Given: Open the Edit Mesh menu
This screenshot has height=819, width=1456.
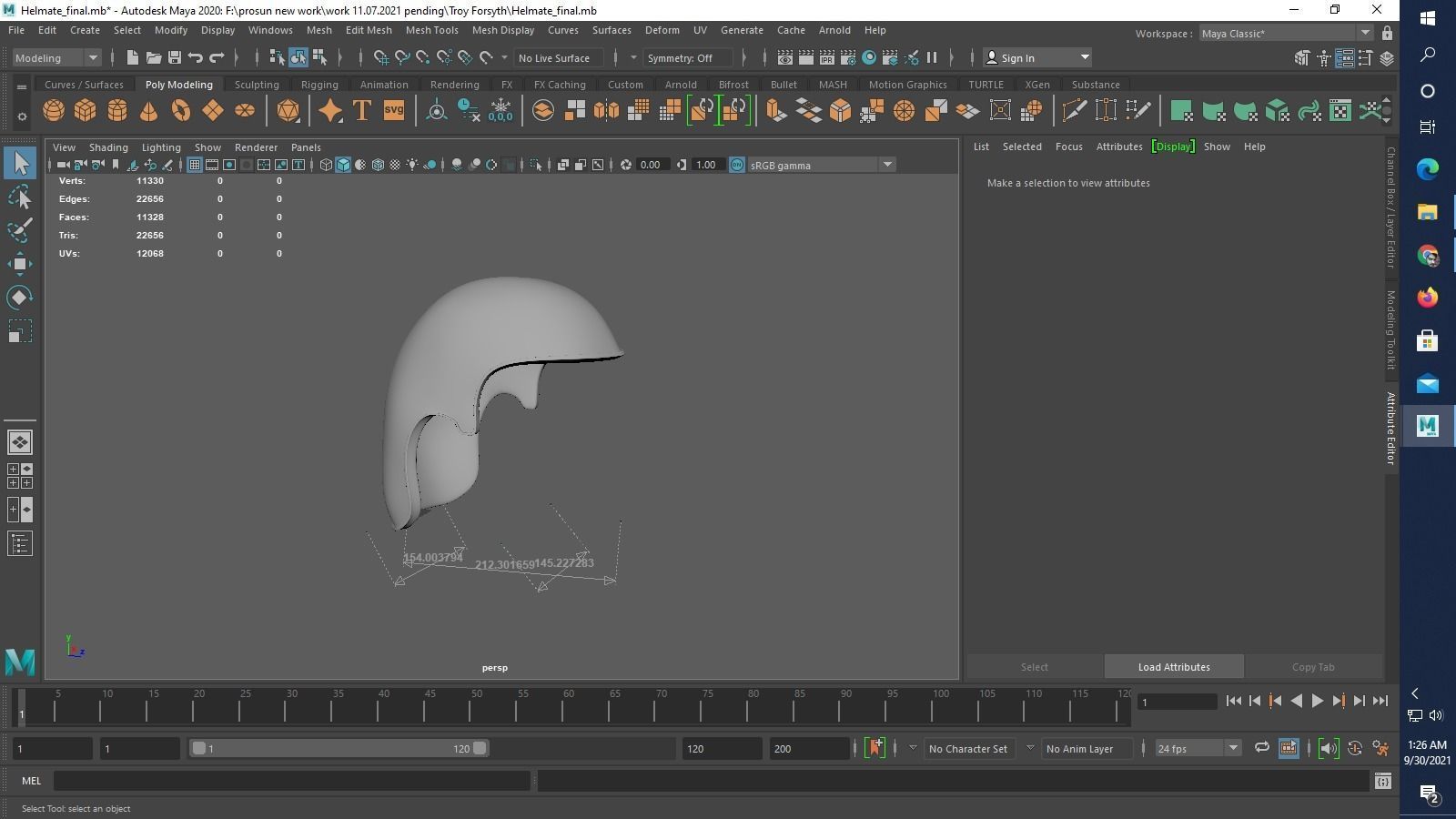Looking at the screenshot, I should pyautogui.click(x=369, y=30).
